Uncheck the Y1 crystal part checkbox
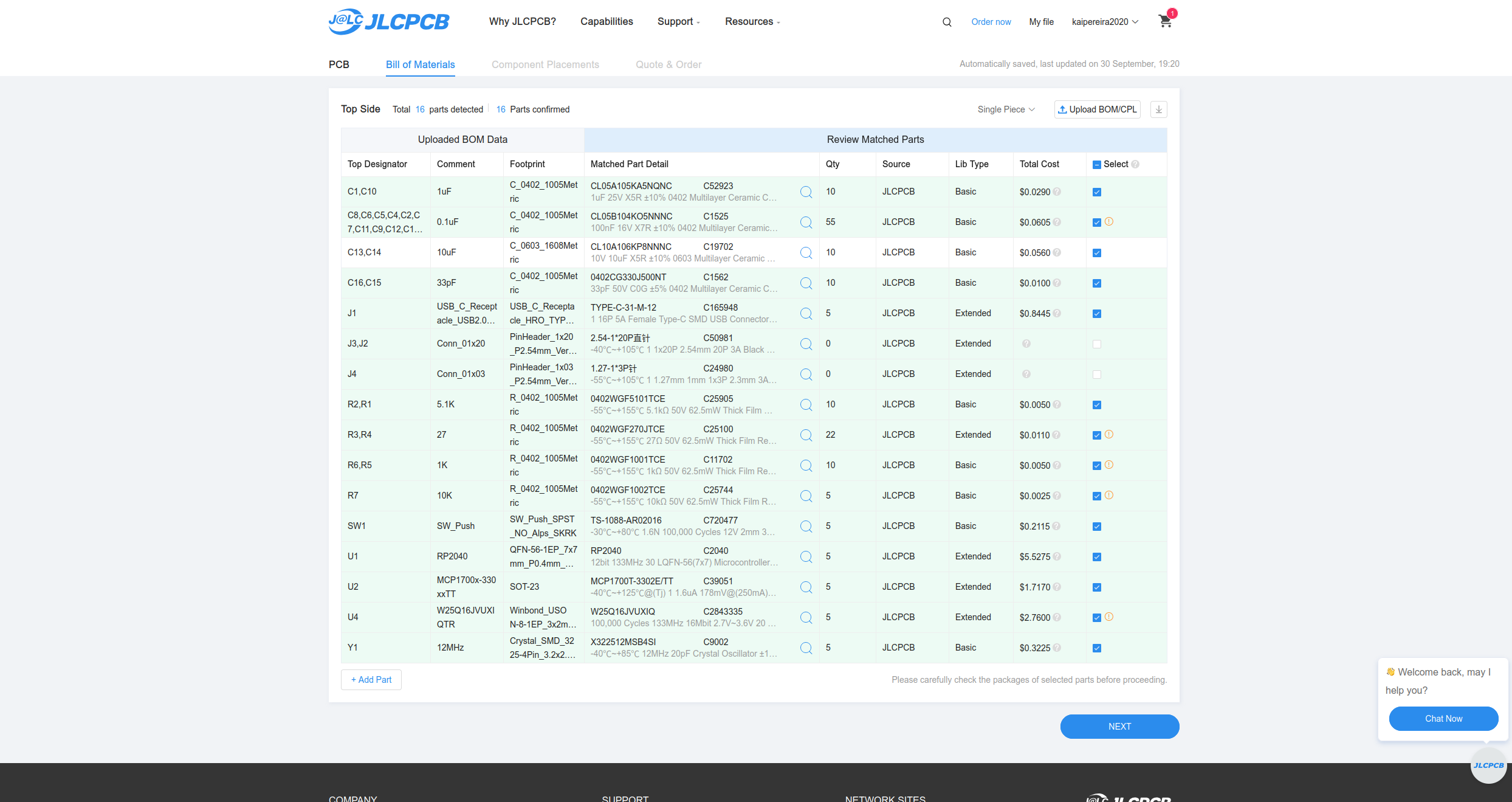Viewport: 1512px width, 802px height. pos(1097,648)
